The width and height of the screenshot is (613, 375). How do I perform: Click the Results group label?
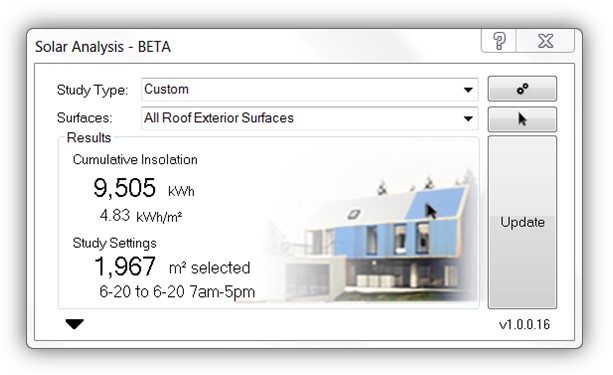89,138
